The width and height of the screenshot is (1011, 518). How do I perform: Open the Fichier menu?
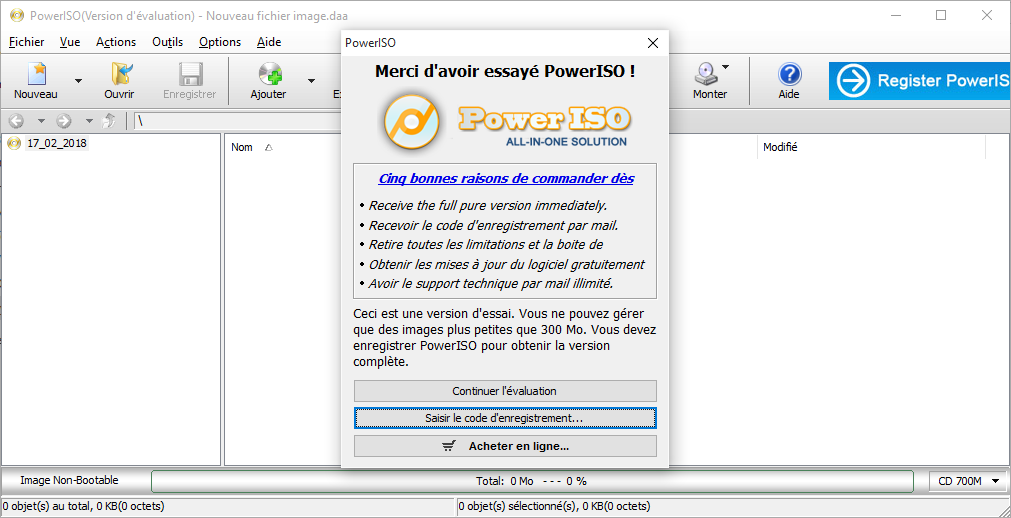26,42
